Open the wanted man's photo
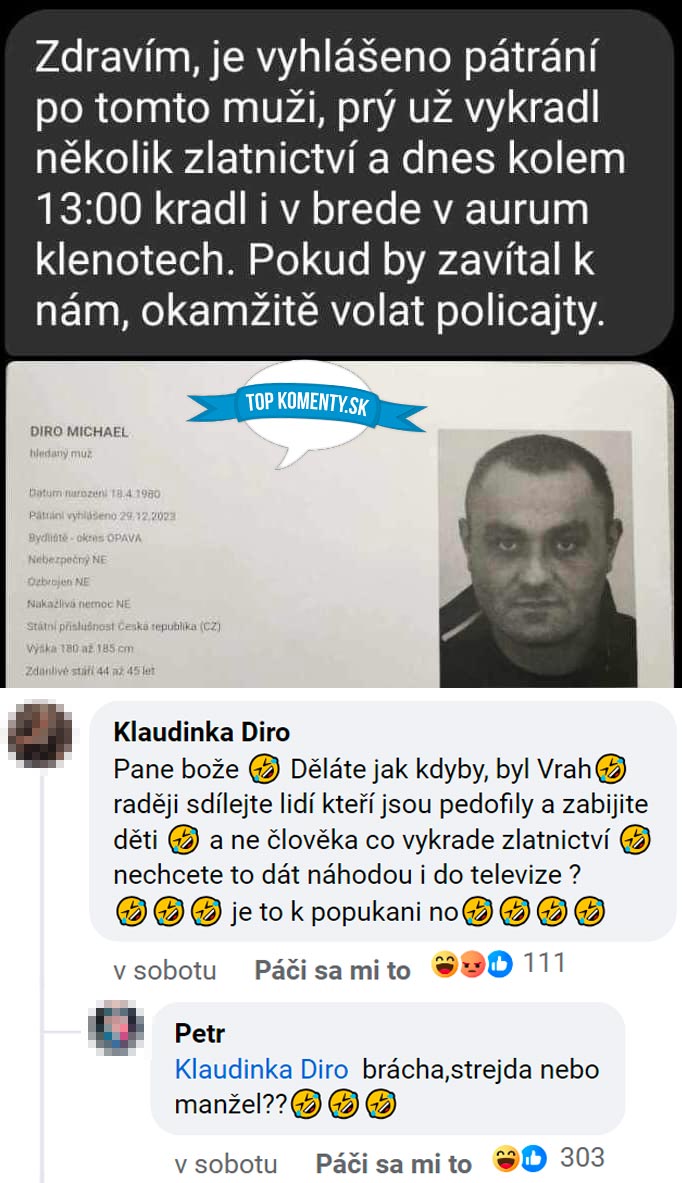This screenshot has height=1183, width=682. [538, 558]
